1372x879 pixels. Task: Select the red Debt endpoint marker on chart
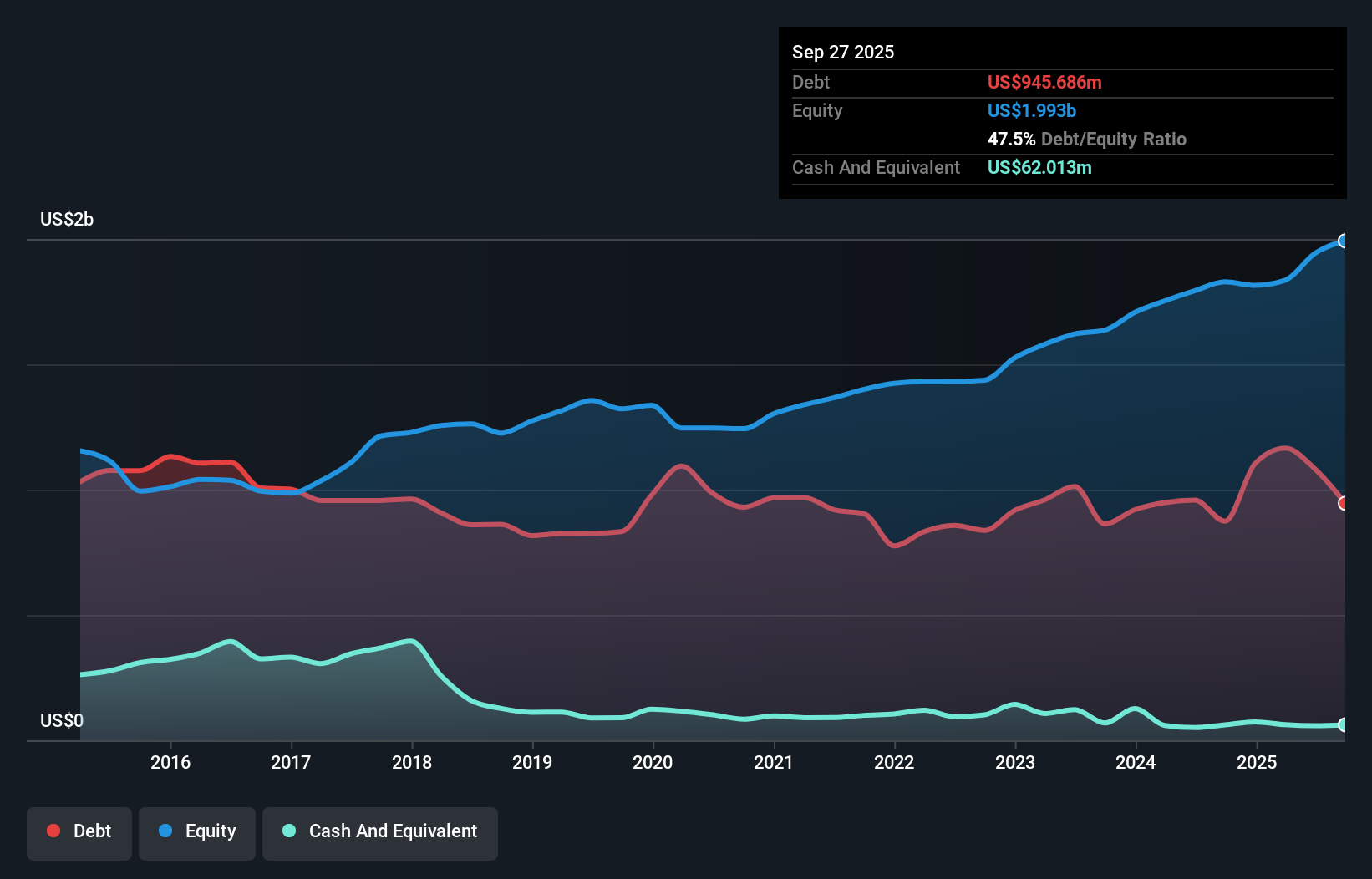(x=1343, y=503)
